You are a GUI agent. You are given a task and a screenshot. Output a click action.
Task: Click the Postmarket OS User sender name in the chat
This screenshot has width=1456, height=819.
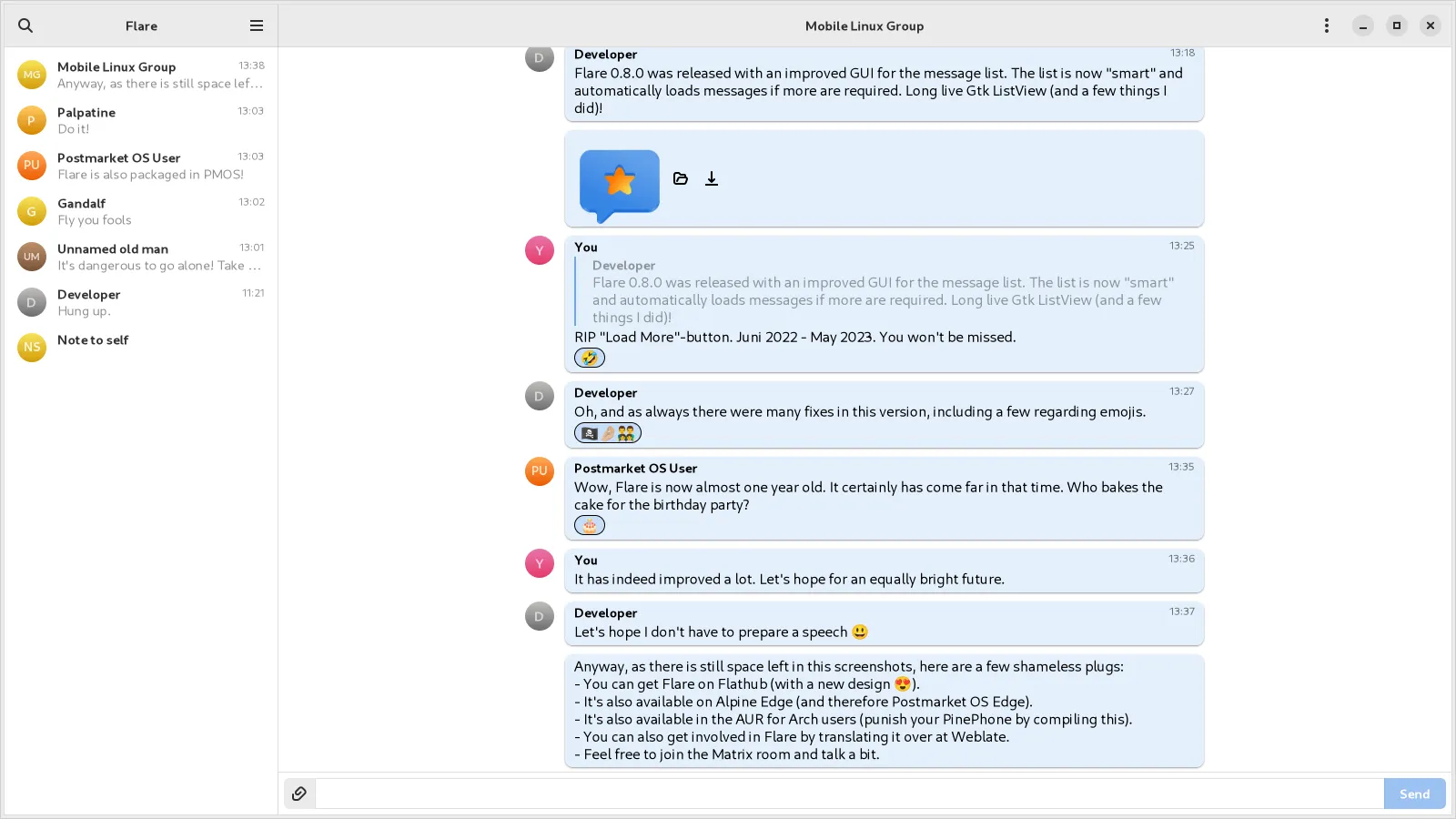635,468
